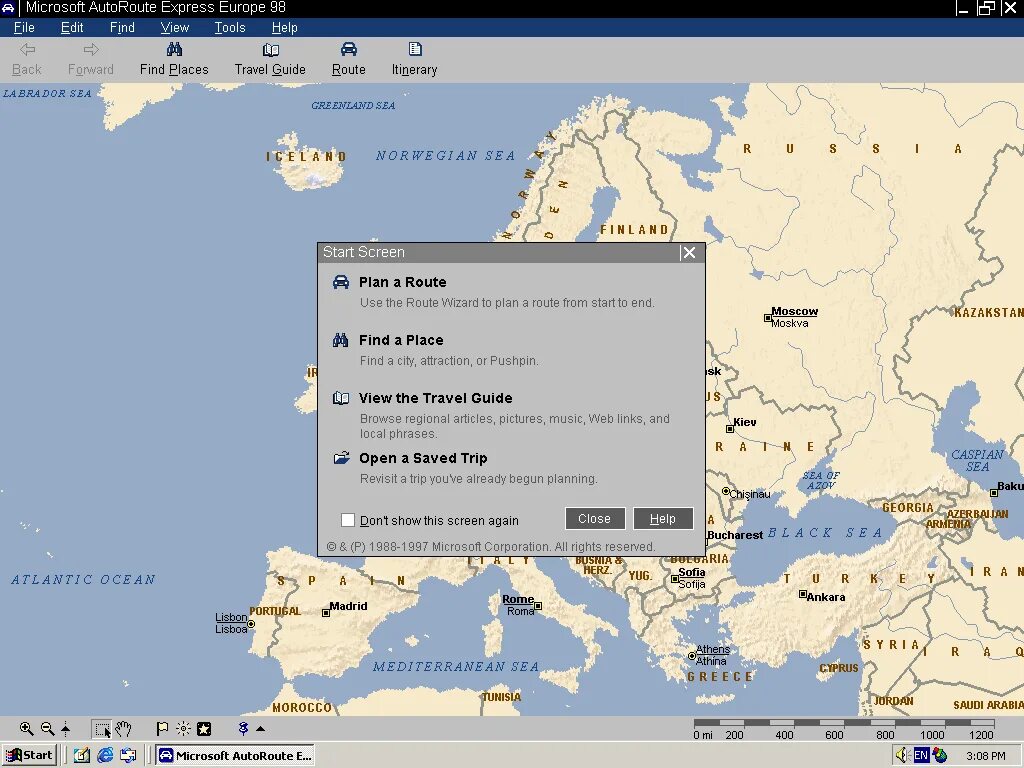Click the AutoRoute car icon in title bar
This screenshot has height=768, width=1024.
8,8
